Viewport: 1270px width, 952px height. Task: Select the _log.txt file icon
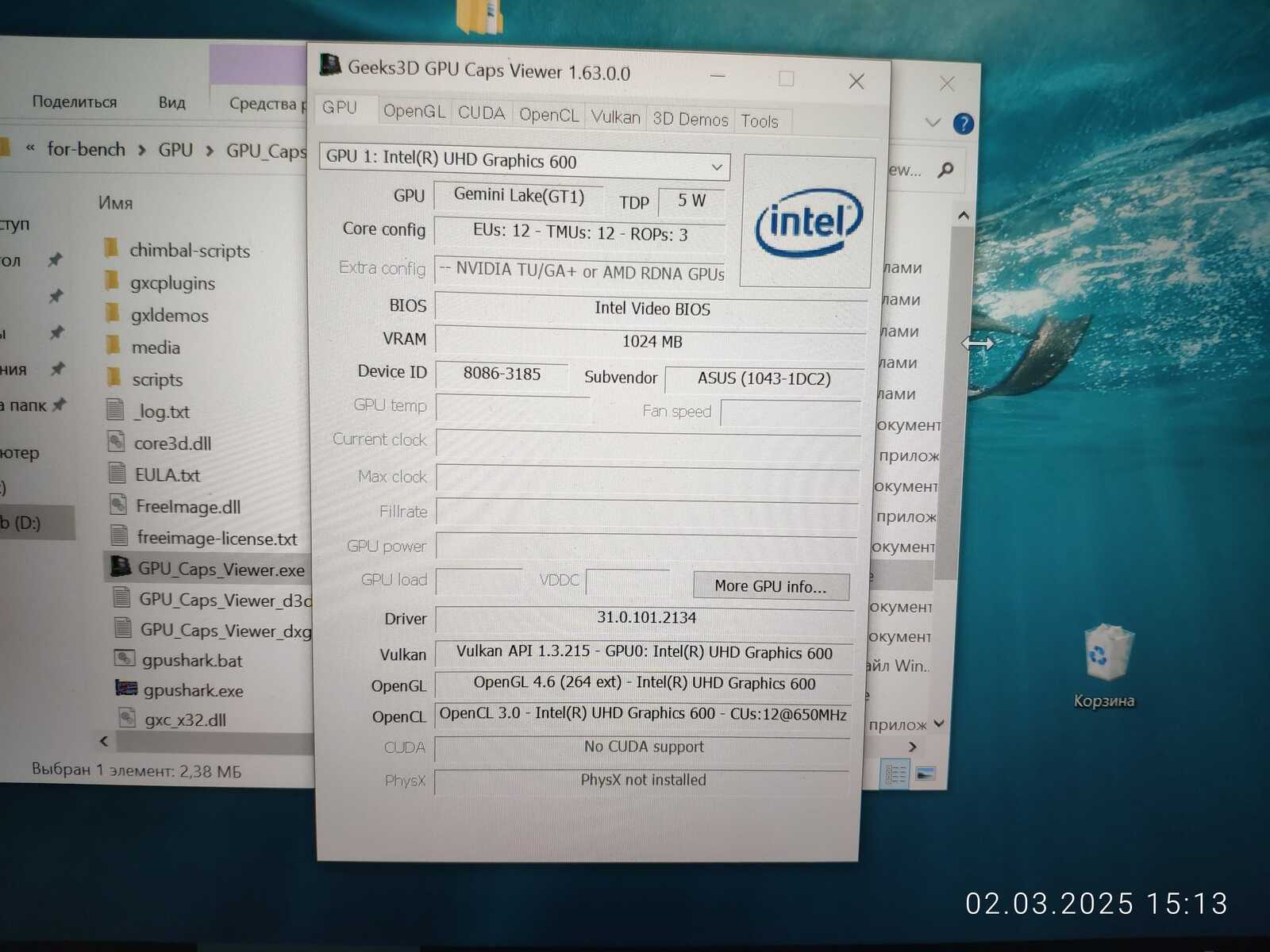point(116,410)
